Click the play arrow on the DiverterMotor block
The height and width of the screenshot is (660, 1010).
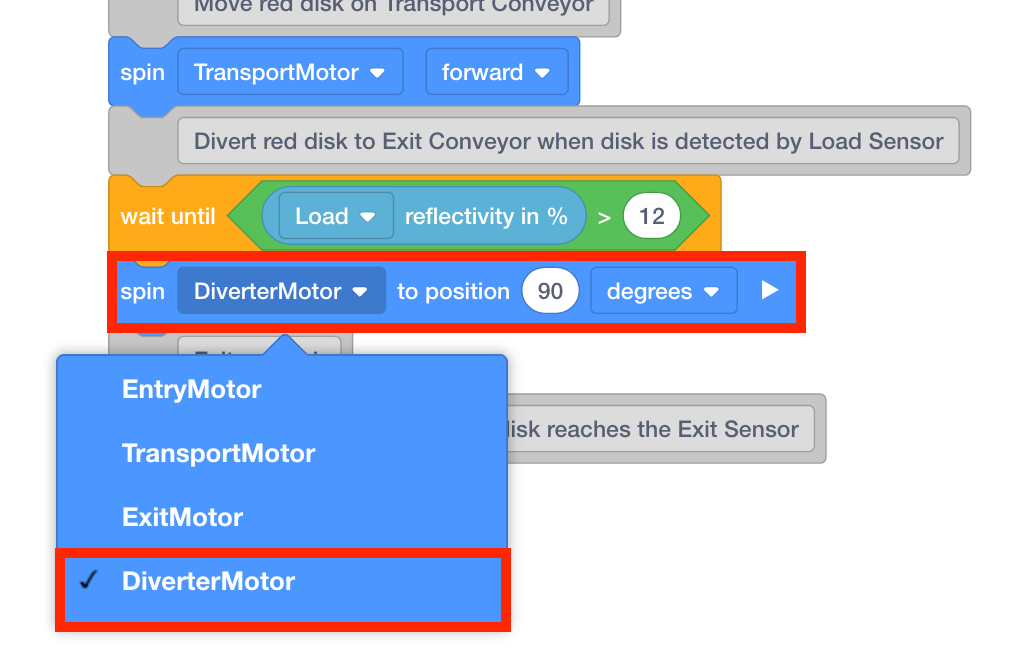tap(769, 291)
